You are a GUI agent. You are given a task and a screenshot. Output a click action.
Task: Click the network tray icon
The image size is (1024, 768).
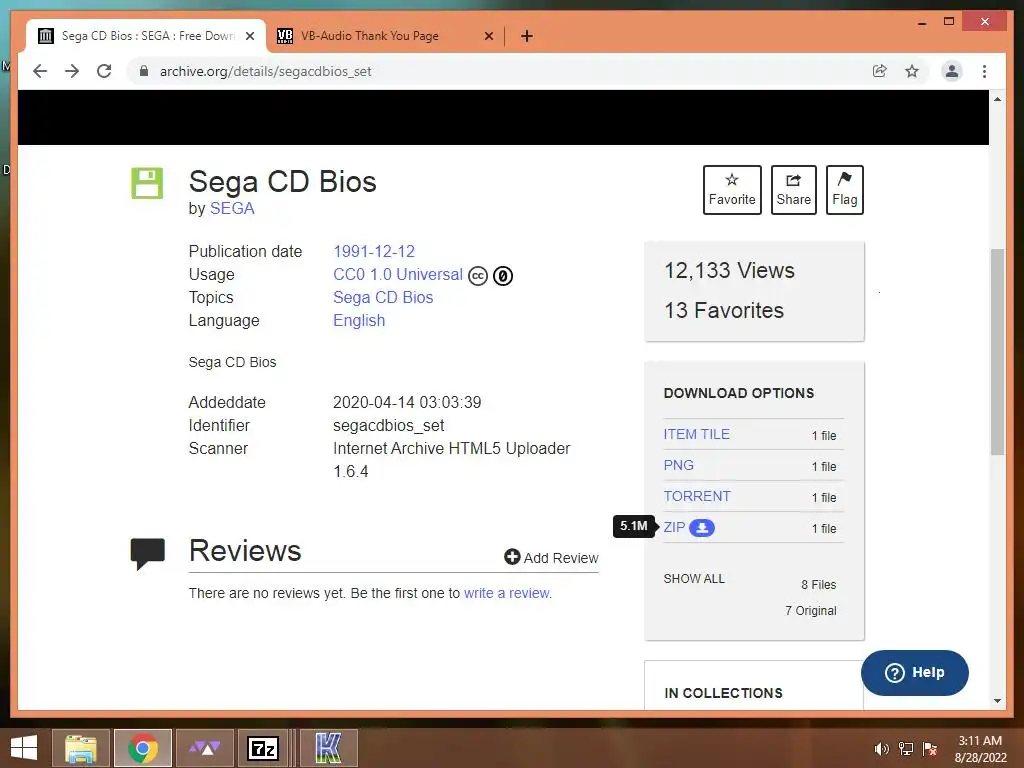coord(906,749)
